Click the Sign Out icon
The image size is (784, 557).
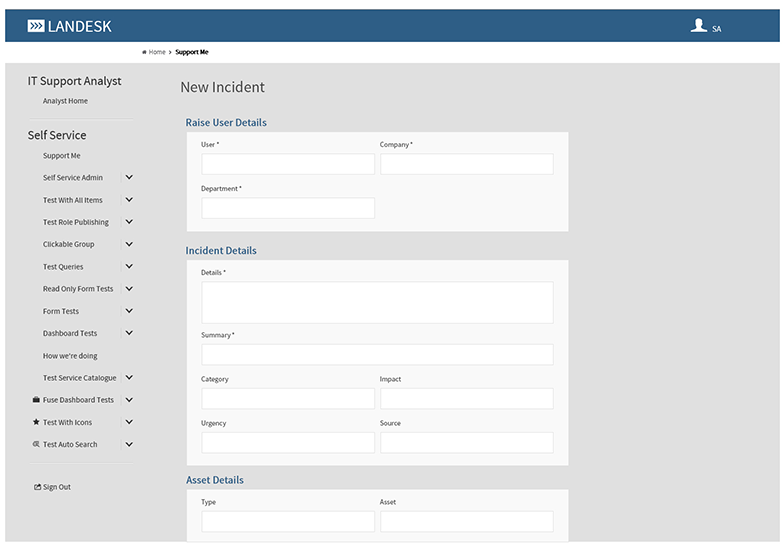click(37, 487)
